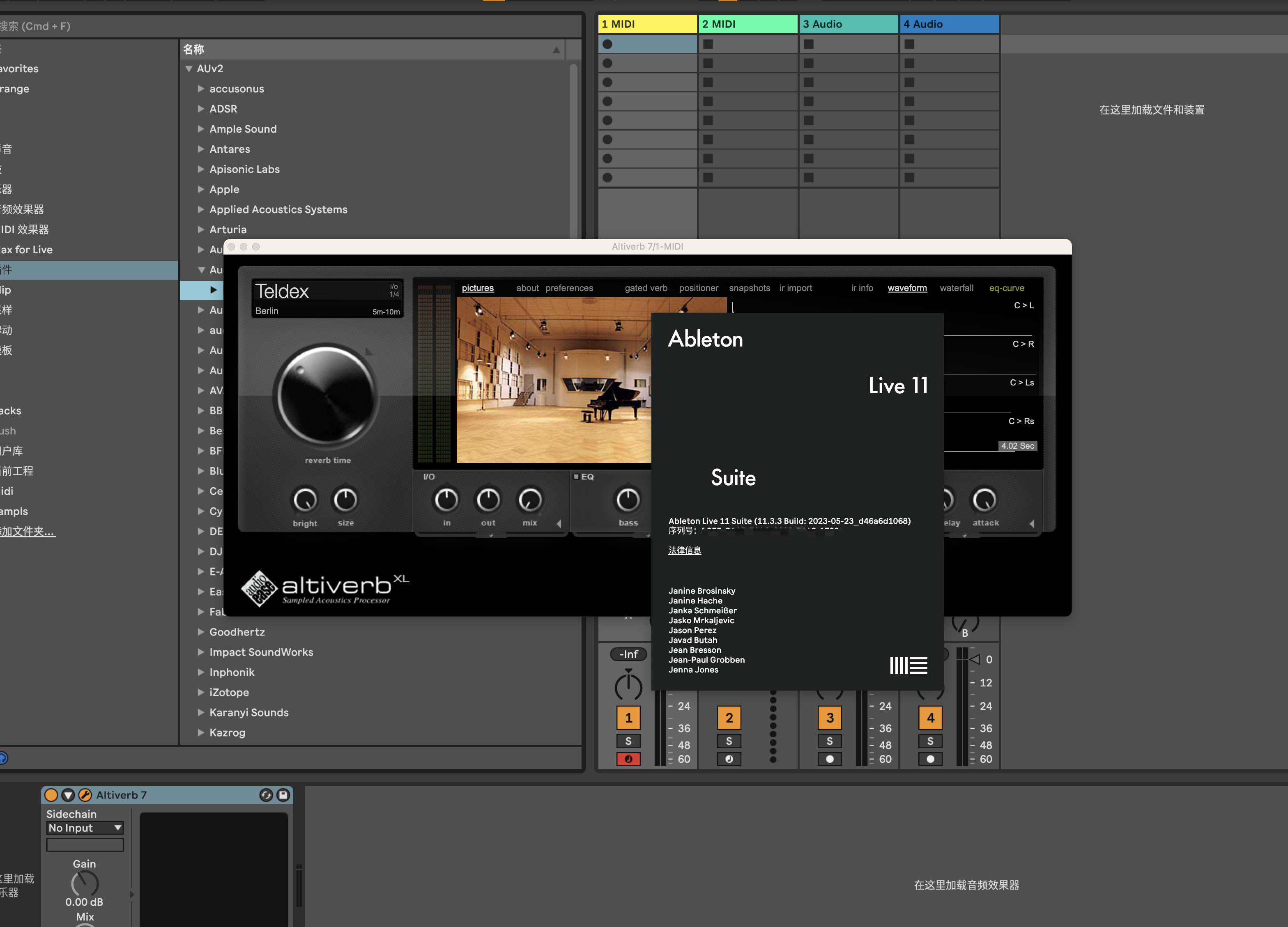Fold the Altiverb 7 device with triangle button
The image size is (1288, 927).
(68, 795)
